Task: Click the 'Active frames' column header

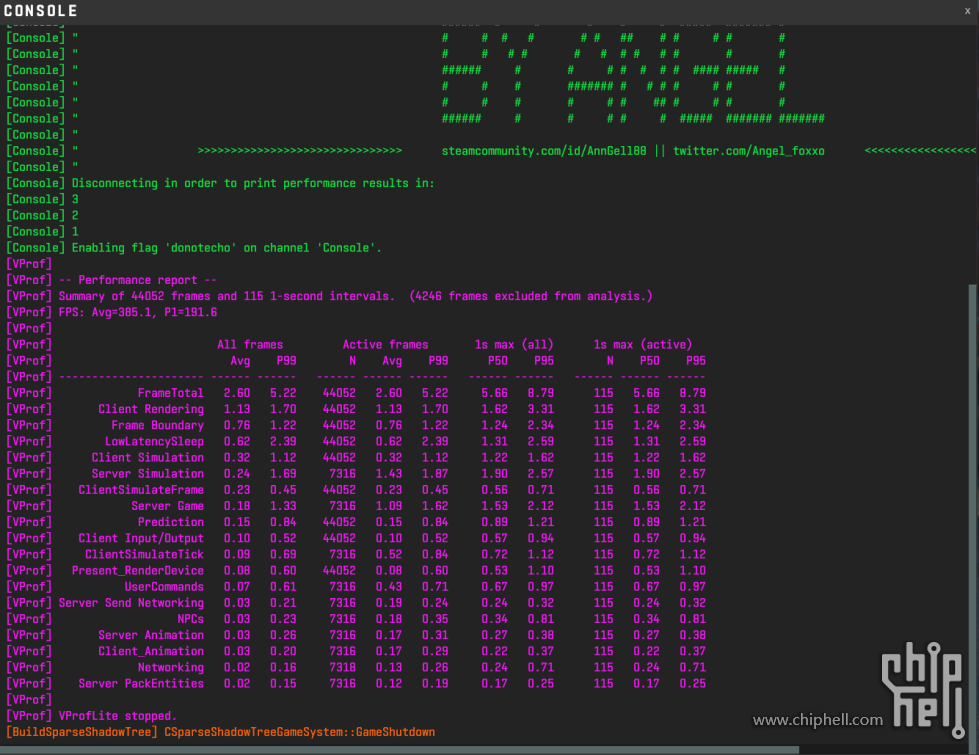Action: click(x=385, y=345)
